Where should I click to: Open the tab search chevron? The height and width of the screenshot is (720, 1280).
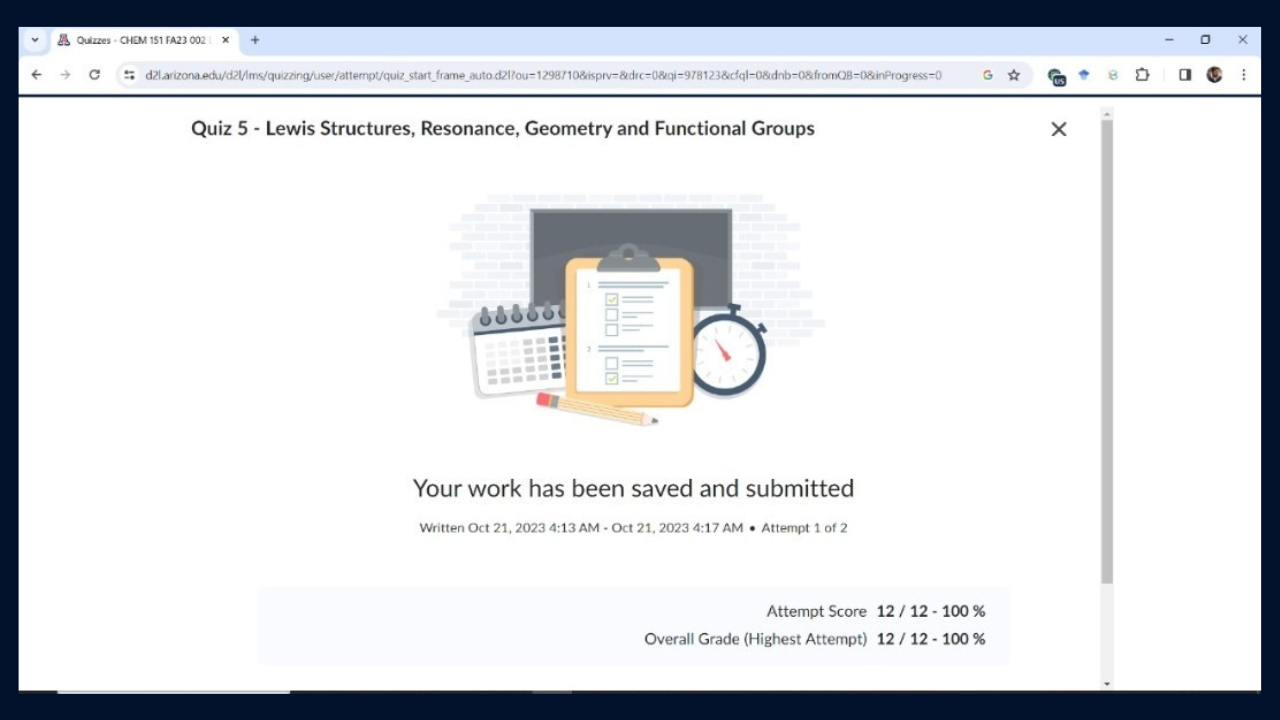tap(34, 40)
